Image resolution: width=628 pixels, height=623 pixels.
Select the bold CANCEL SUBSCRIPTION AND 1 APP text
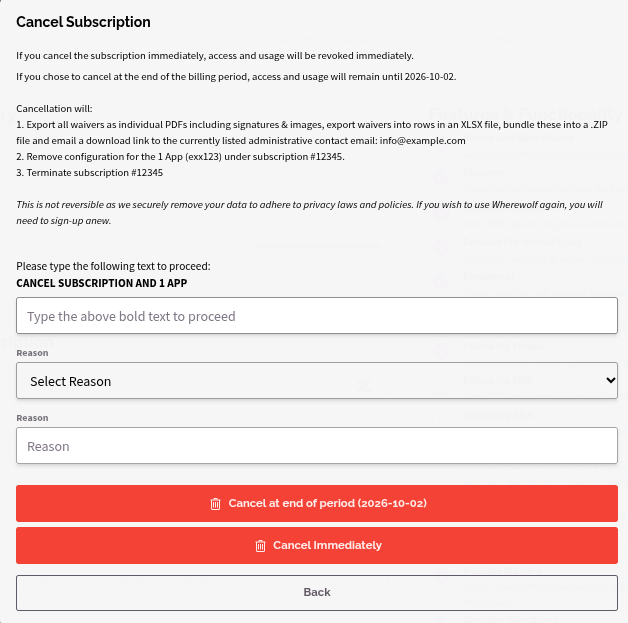point(102,283)
